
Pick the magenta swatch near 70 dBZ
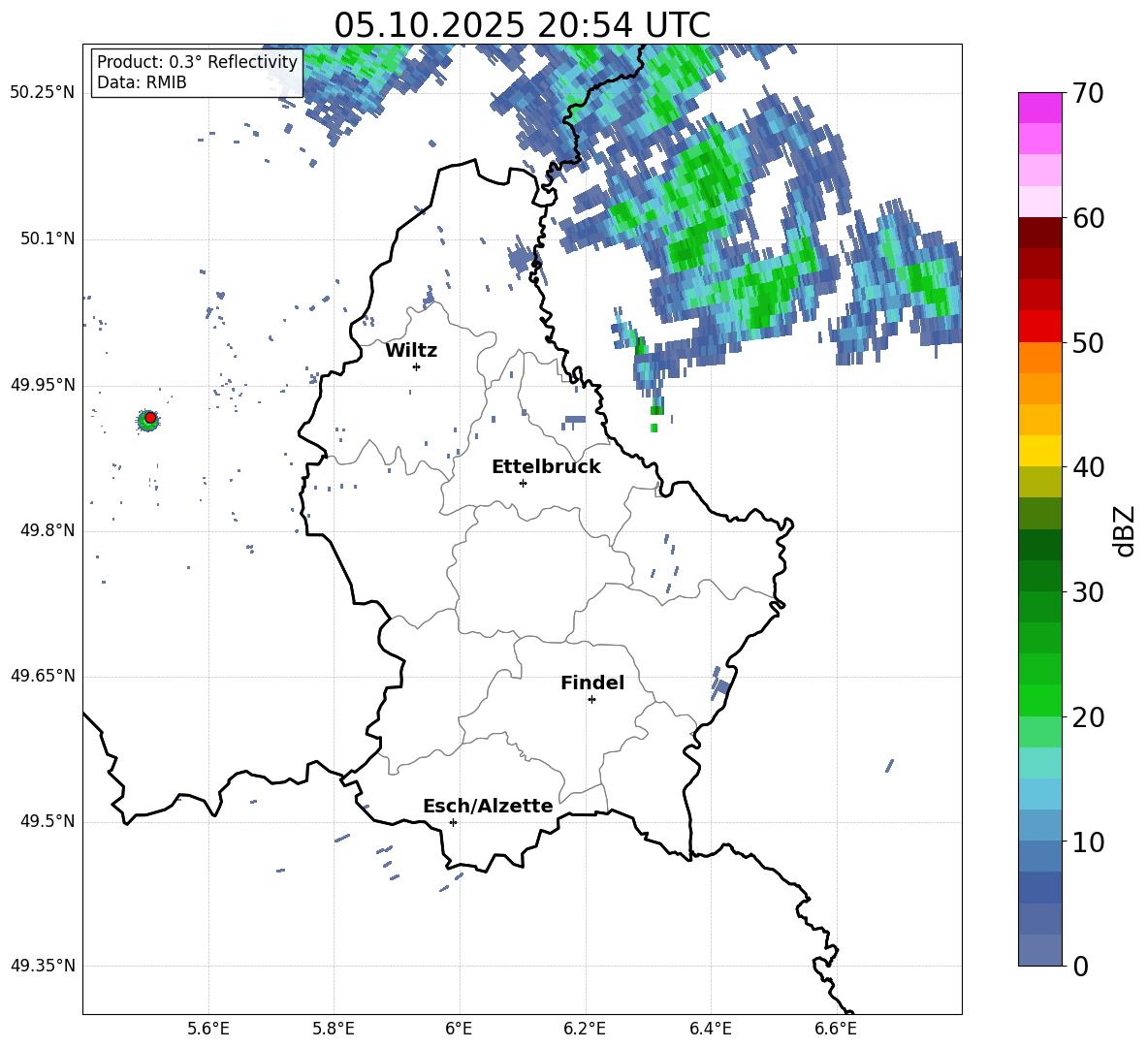click(1039, 108)
